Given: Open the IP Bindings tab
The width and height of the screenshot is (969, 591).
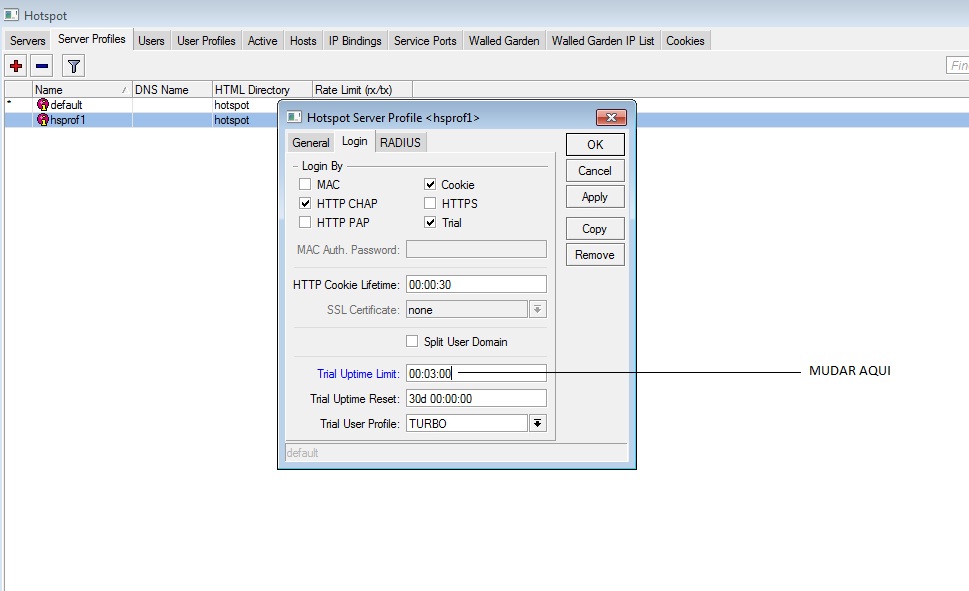Looking at the screenshot, I should (355, 41).
